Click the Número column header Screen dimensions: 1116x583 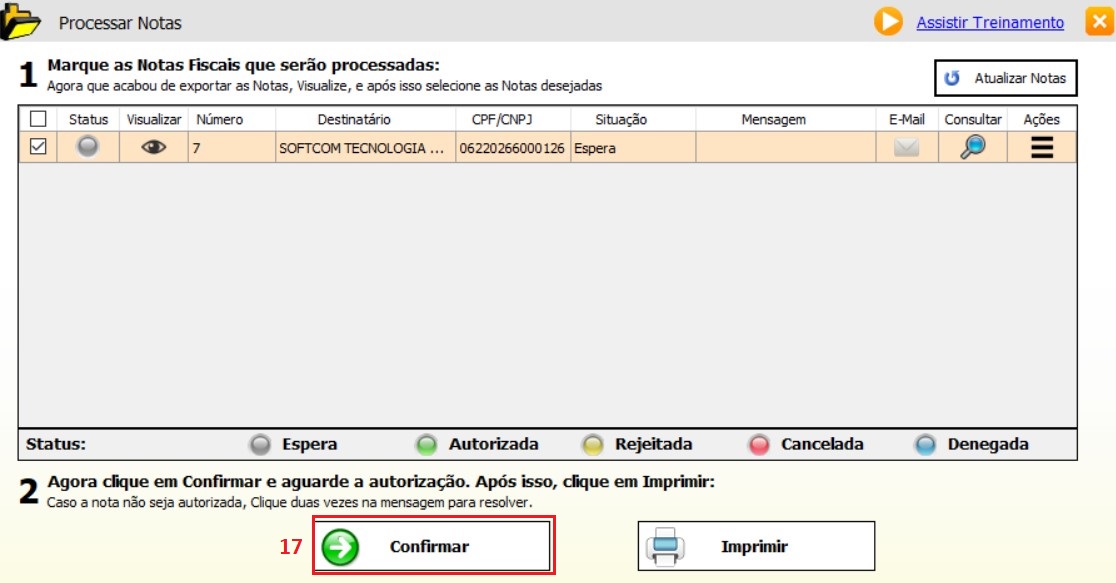[220, 119]
